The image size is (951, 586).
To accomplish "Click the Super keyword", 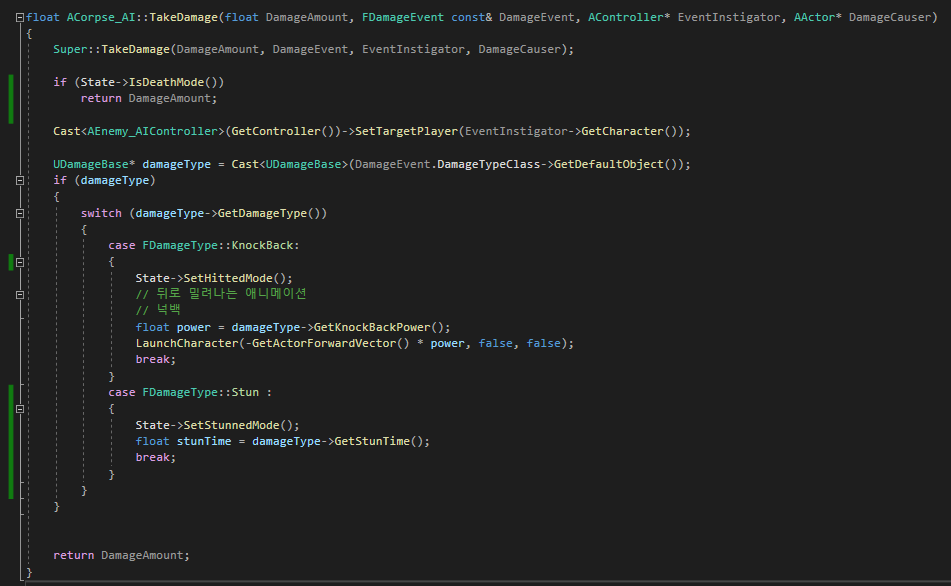I will point(70,49).
